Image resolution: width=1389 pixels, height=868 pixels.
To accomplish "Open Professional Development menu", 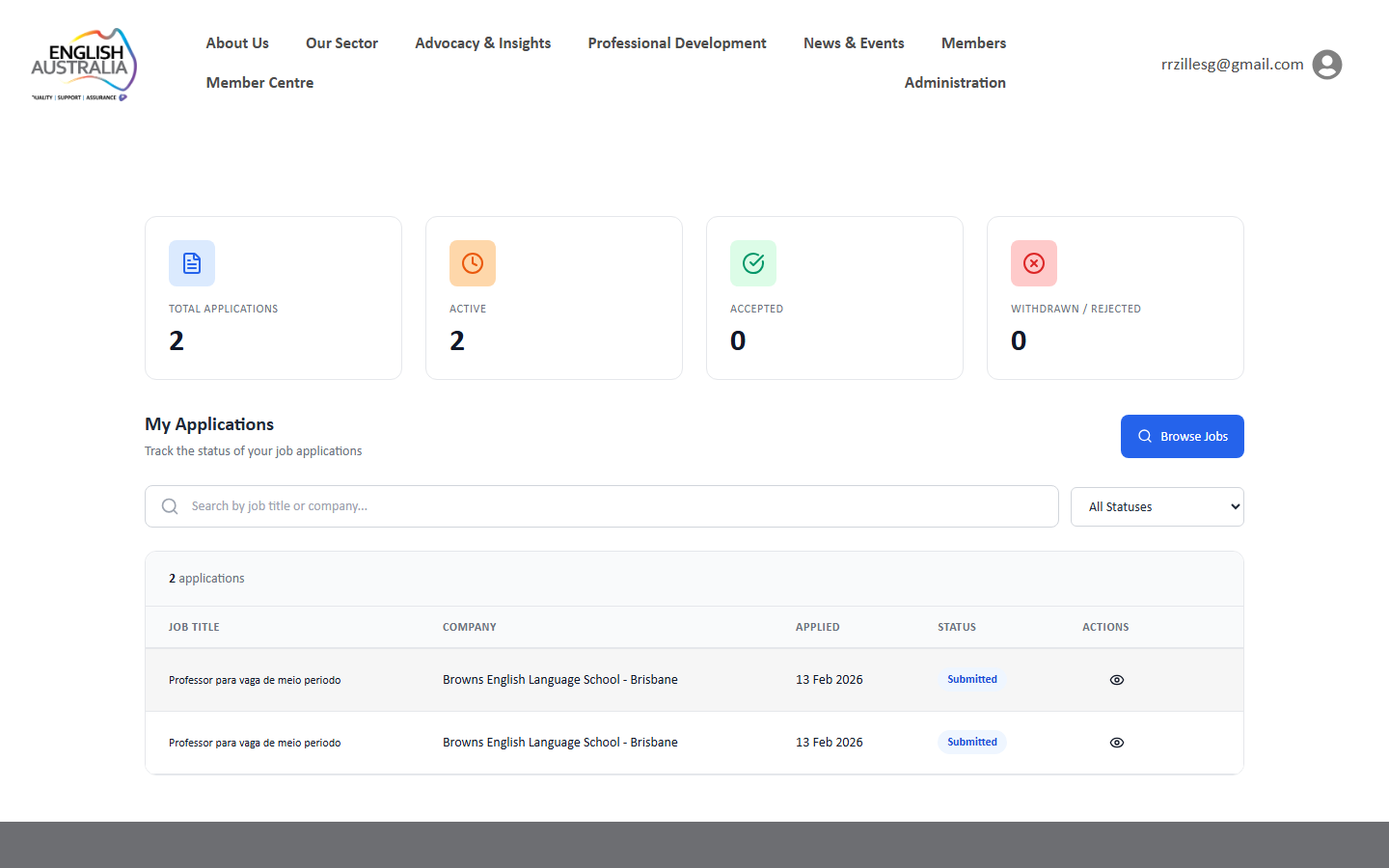I will tap(677, 43).
